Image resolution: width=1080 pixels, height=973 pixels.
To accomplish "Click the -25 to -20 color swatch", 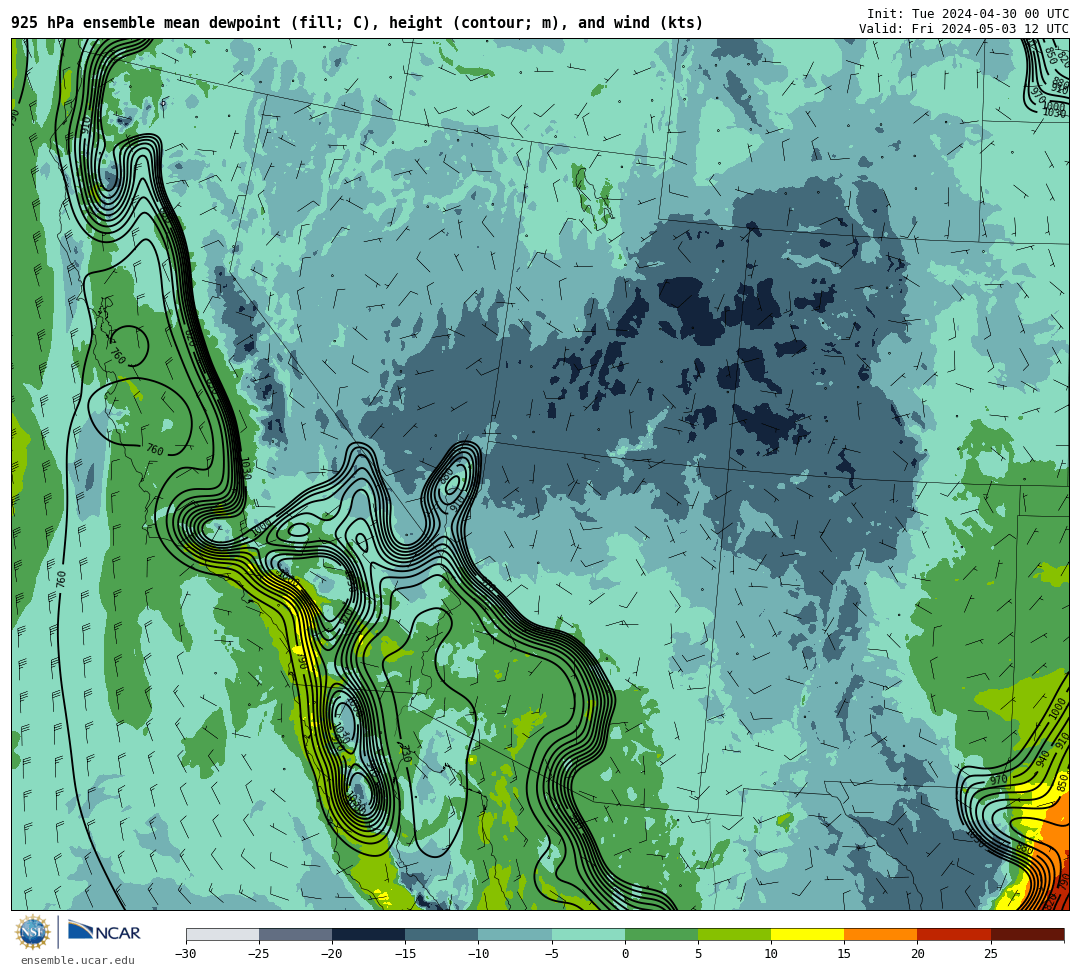I will click(295, 934).
